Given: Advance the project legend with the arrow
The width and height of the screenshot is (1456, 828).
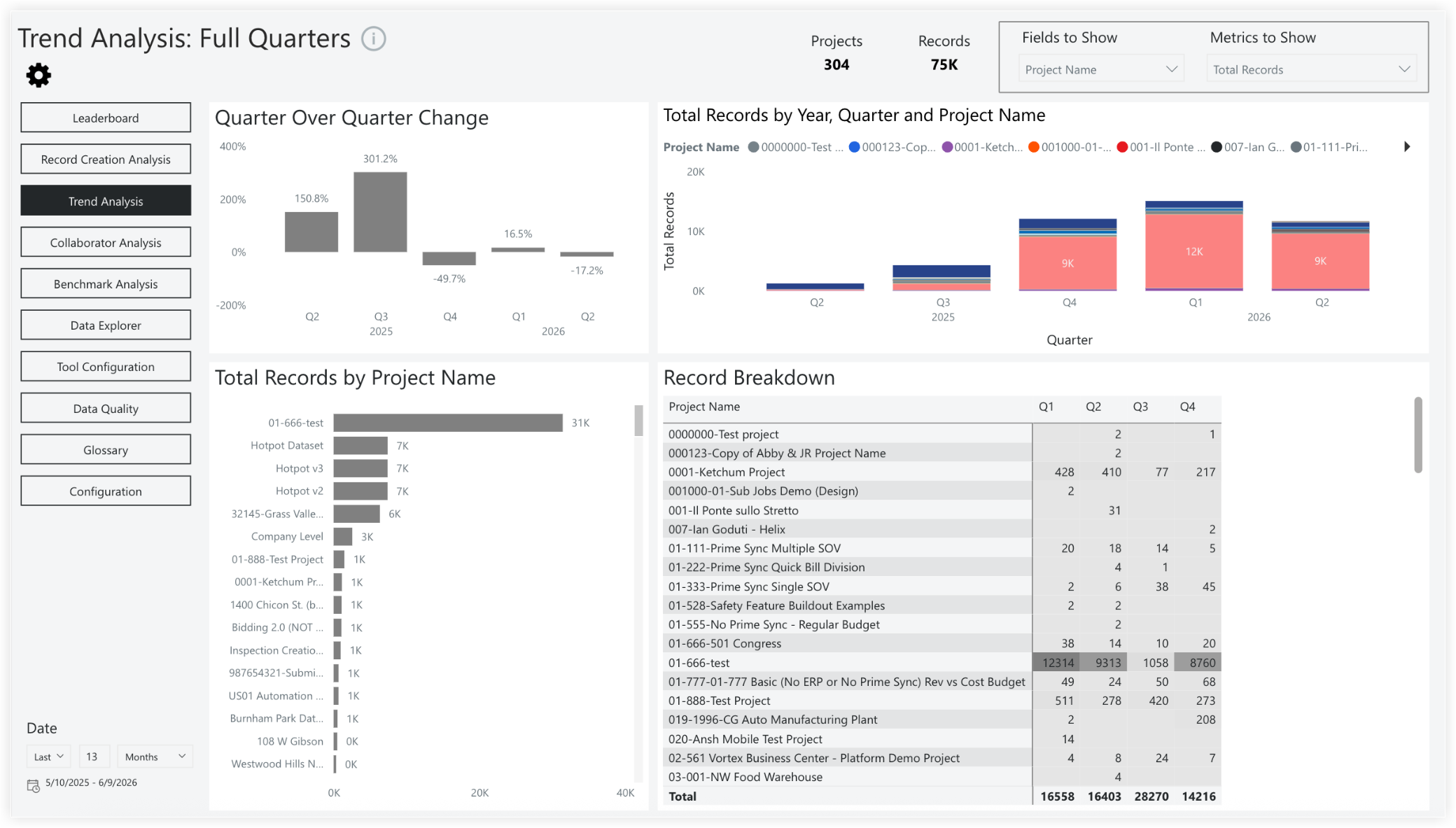Looking at the screenshot, I should tap(1407, 147).
